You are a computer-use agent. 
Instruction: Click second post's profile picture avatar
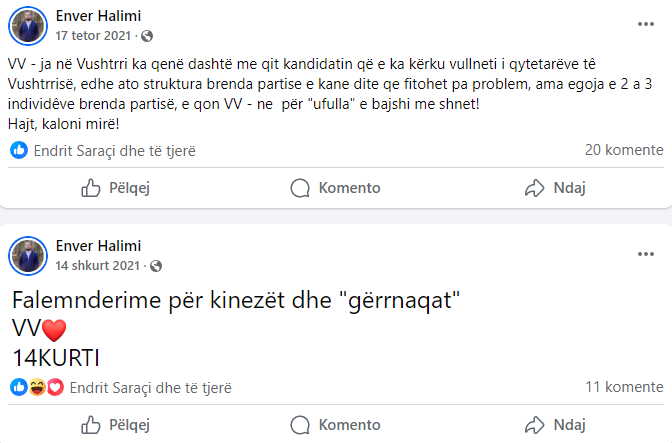click(x=29, y=256)
